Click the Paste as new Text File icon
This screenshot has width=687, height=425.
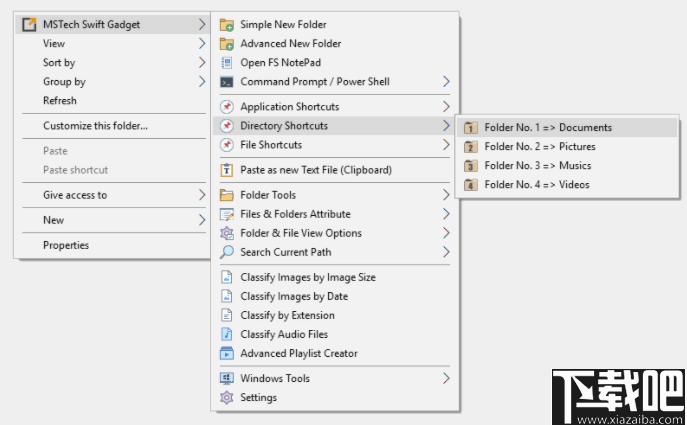pos(227,170)
